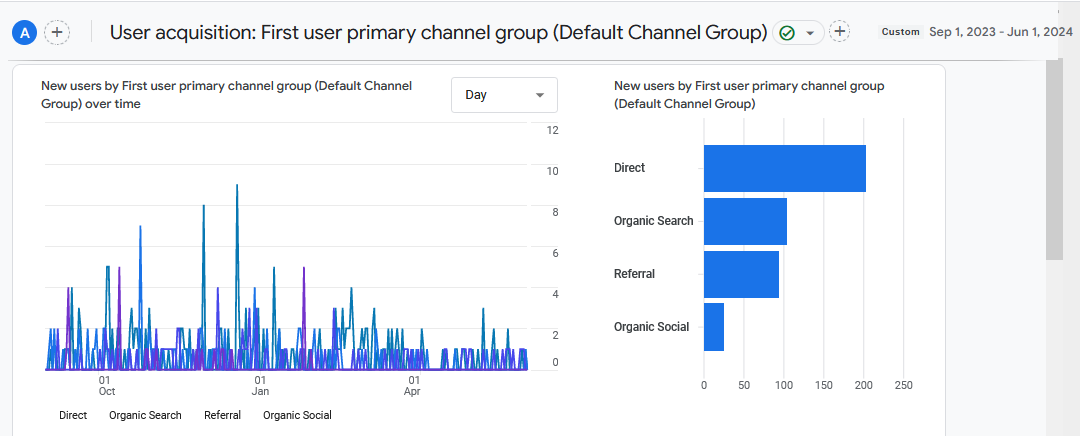Toggle the Direct series in the chart legend
1080x436 pixels.
tap(73, 415)
